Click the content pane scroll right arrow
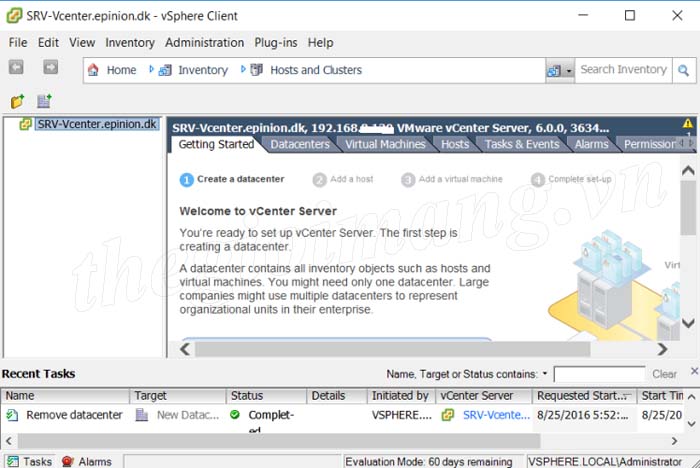700x468 pixels. click(662, 349)
